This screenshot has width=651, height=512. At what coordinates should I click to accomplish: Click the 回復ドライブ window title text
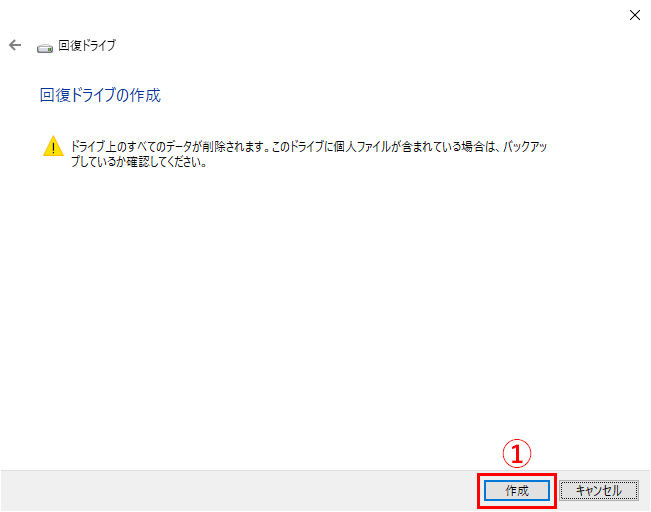[x=87, y=45]
